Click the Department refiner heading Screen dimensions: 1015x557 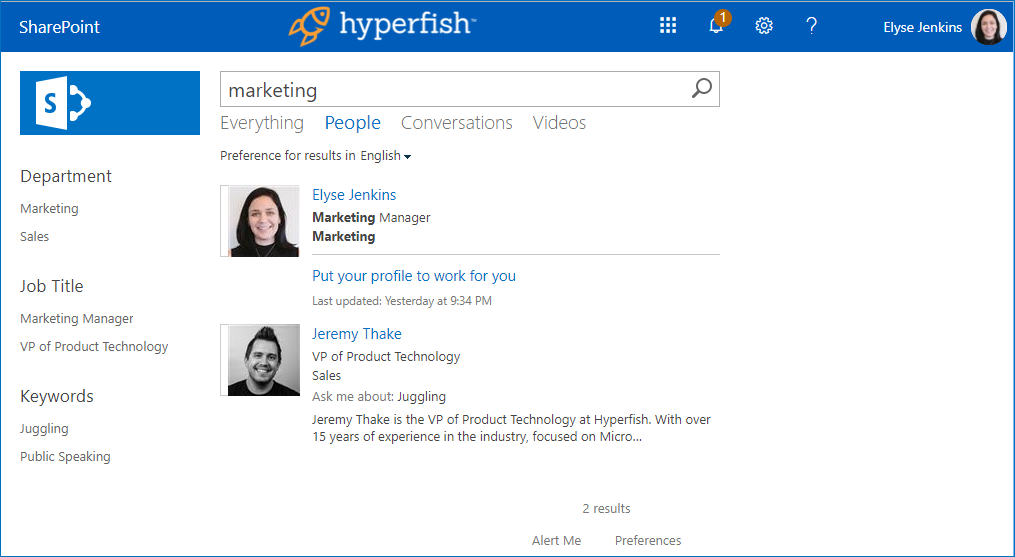tap(66, 176)
